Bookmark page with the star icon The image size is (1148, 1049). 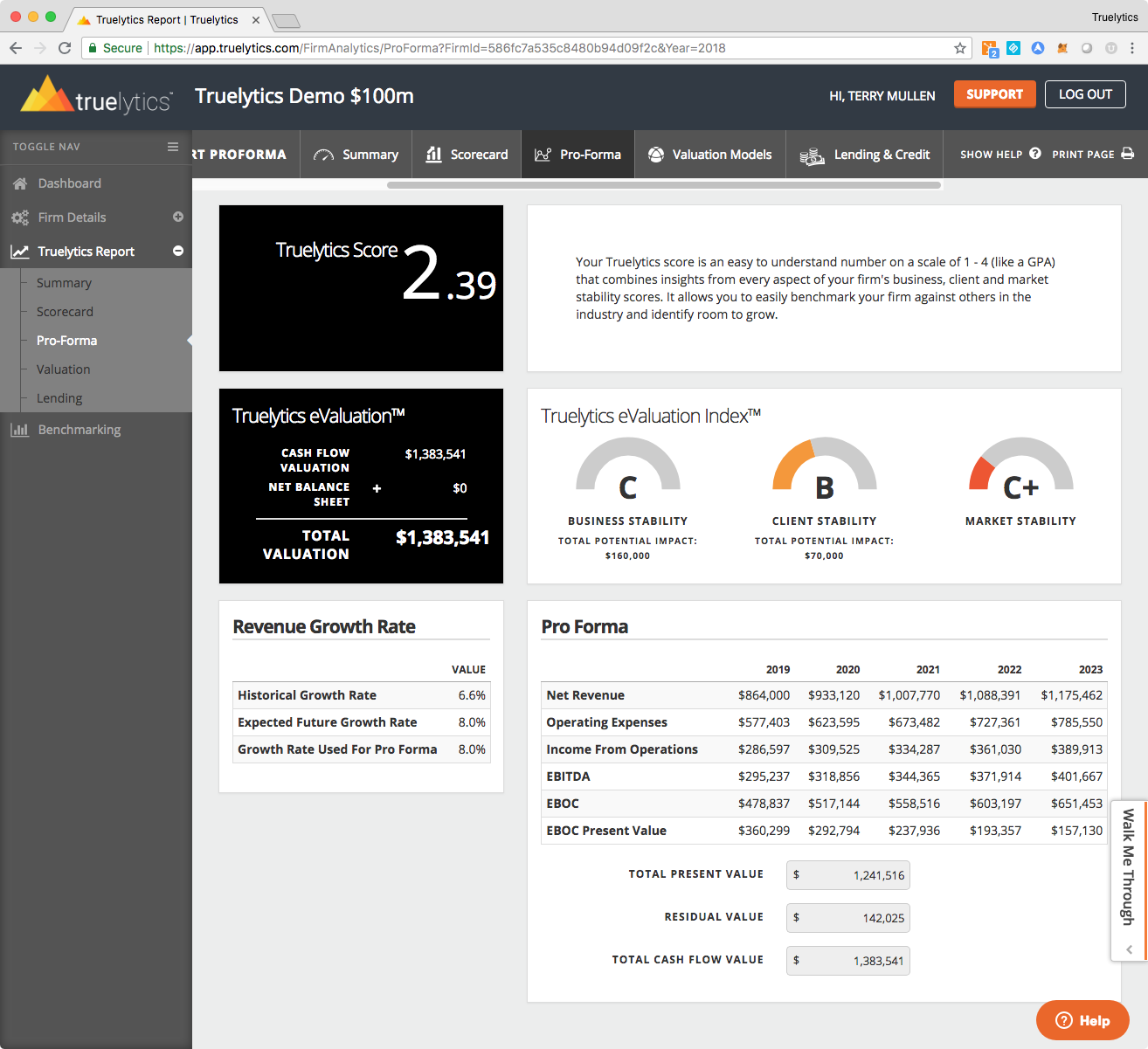tap(960, 48)
